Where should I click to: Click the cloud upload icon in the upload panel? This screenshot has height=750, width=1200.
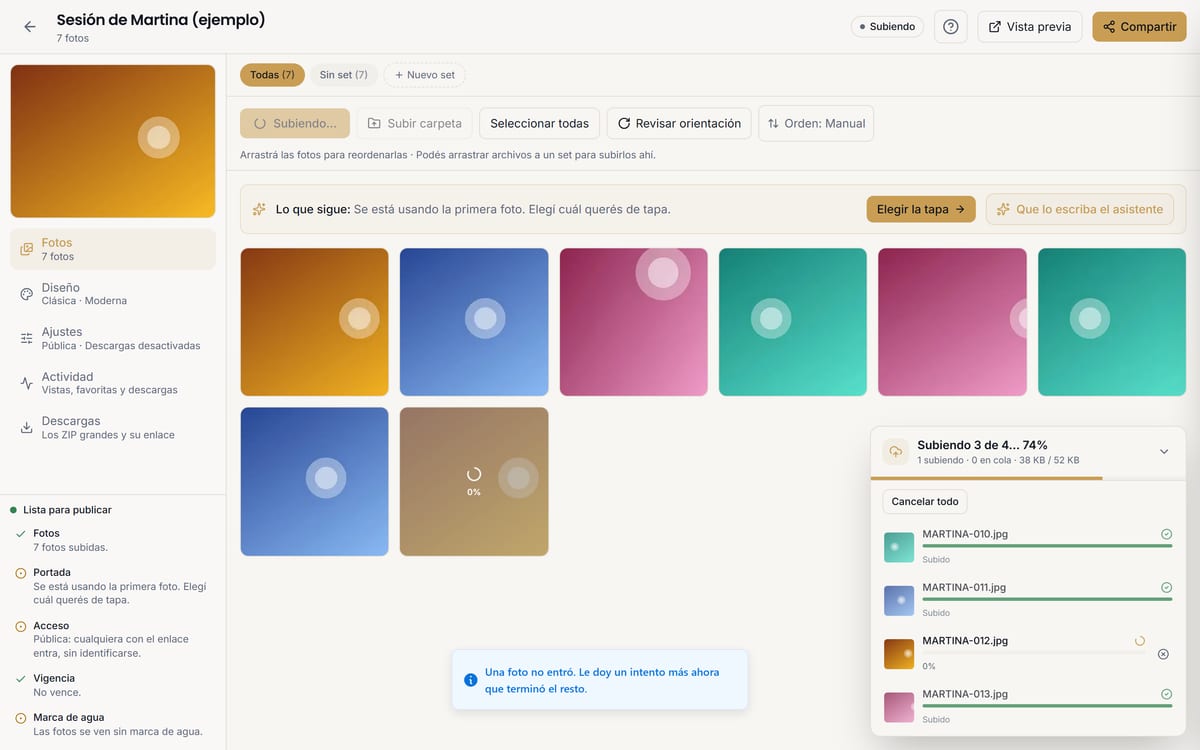point(896,451)
